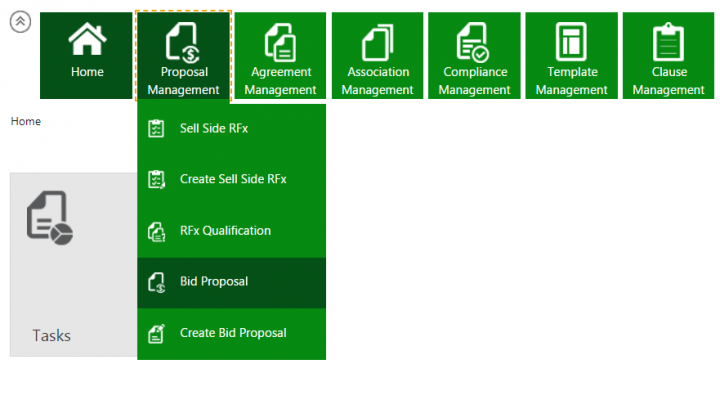Click the Create Sell Side RFx icon

[155, 180]
